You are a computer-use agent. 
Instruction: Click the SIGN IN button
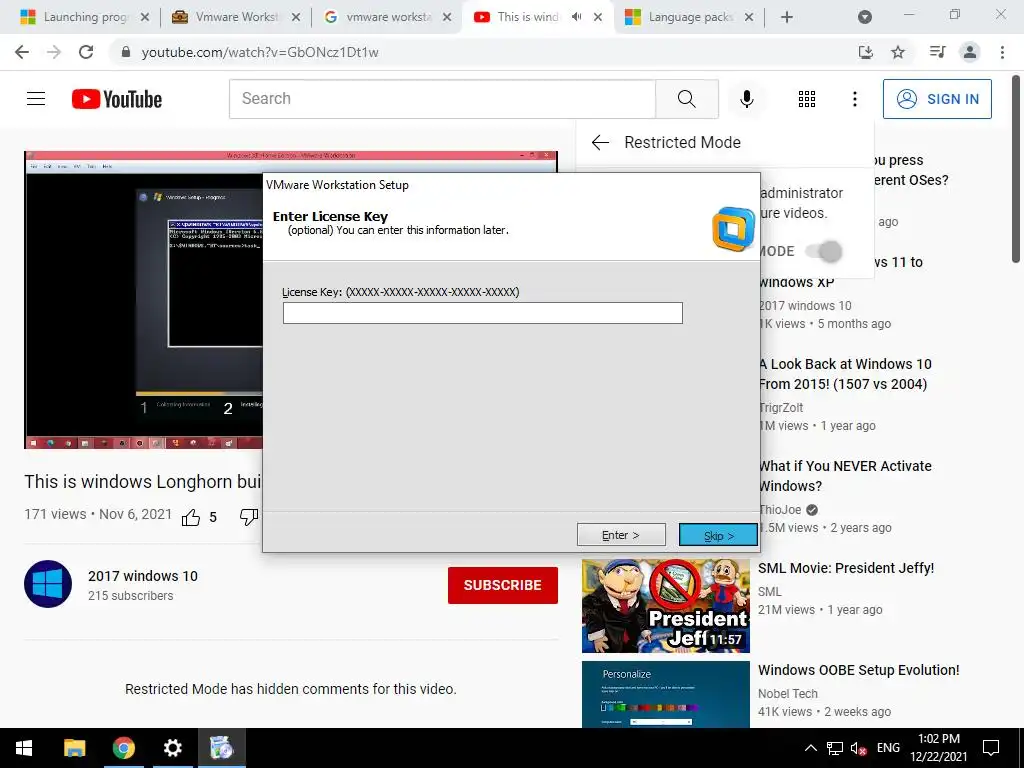(937, 99)
